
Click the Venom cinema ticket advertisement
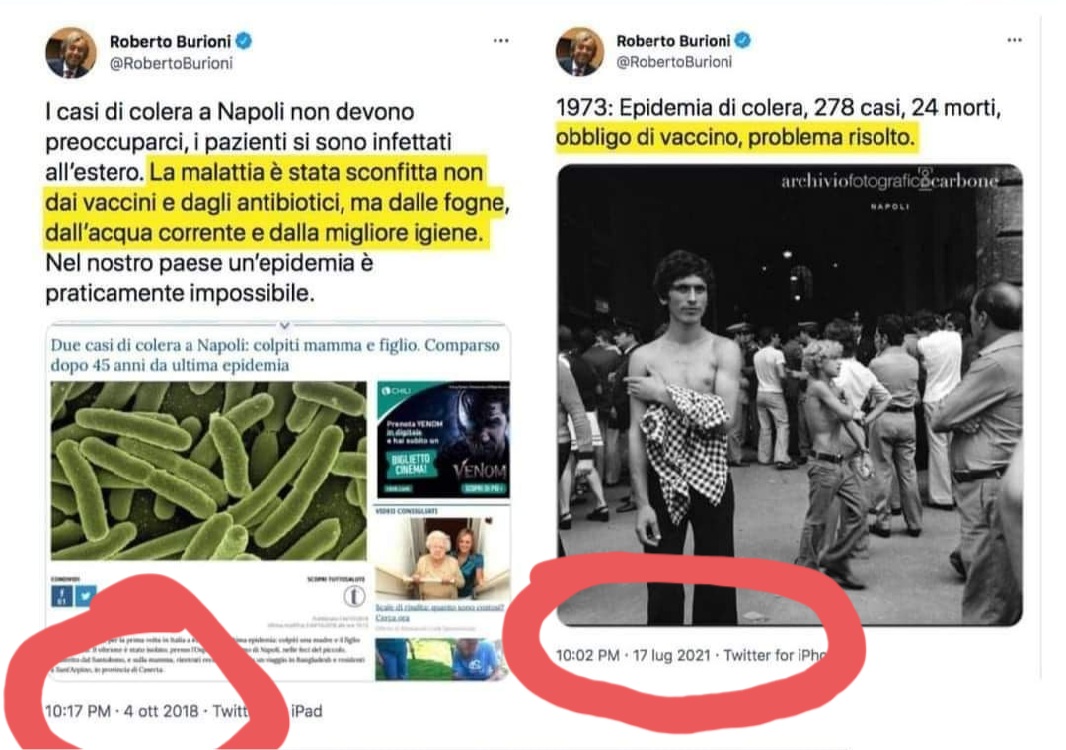pos(443,439)
